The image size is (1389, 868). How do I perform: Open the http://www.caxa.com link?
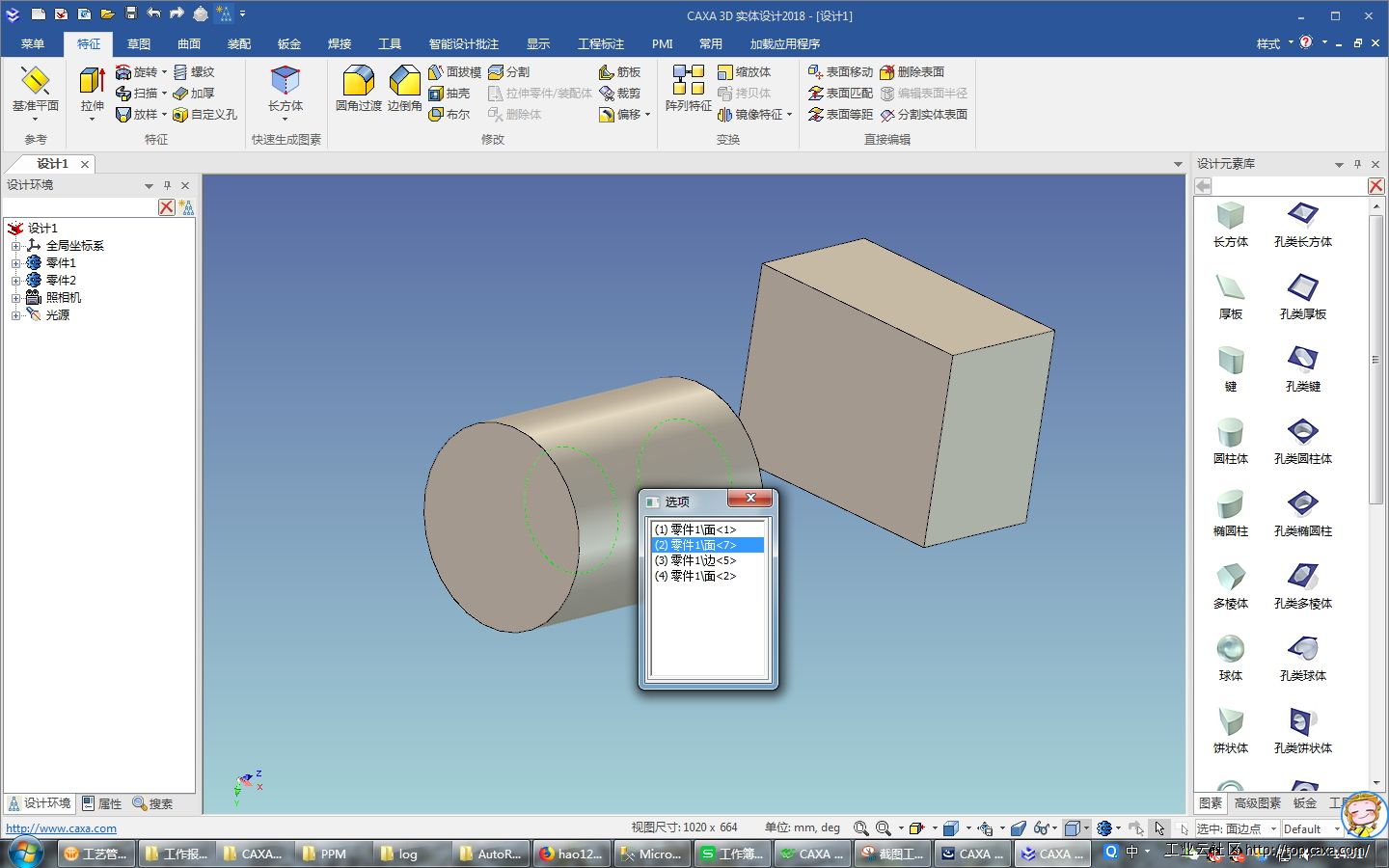pyautogui.click(x=62, y=828)
